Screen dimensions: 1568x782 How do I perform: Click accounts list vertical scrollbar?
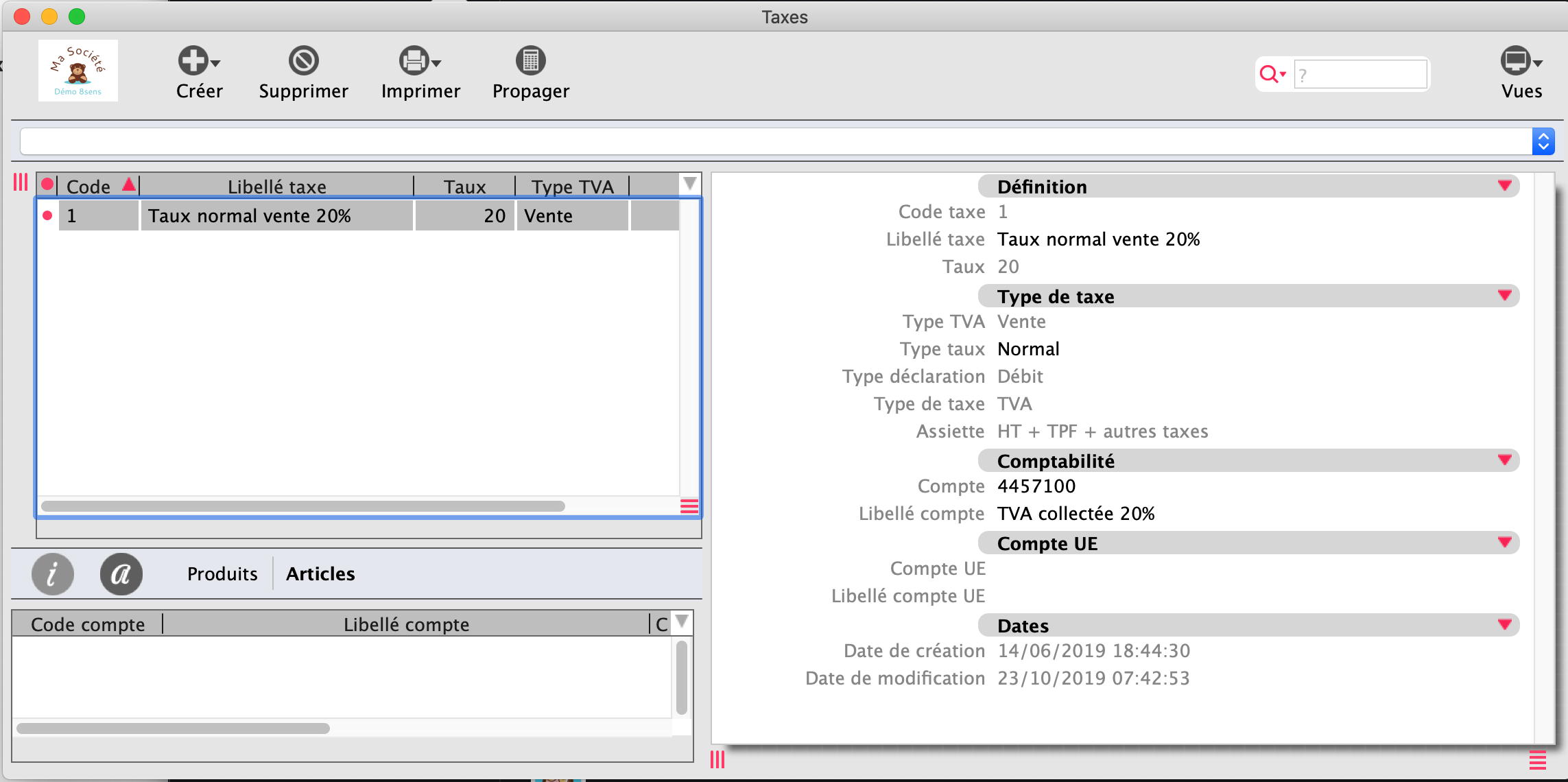681,678
